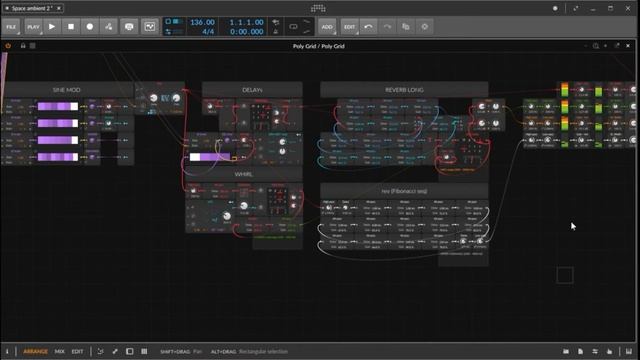
Task: Toggle groove settings icon above metronome
Action: (x=276, y=22)
